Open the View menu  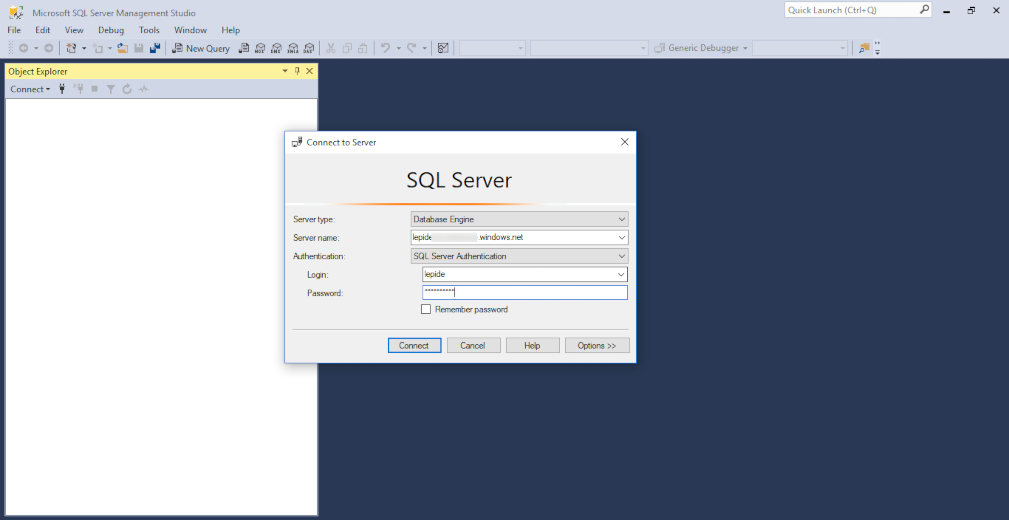74,30
